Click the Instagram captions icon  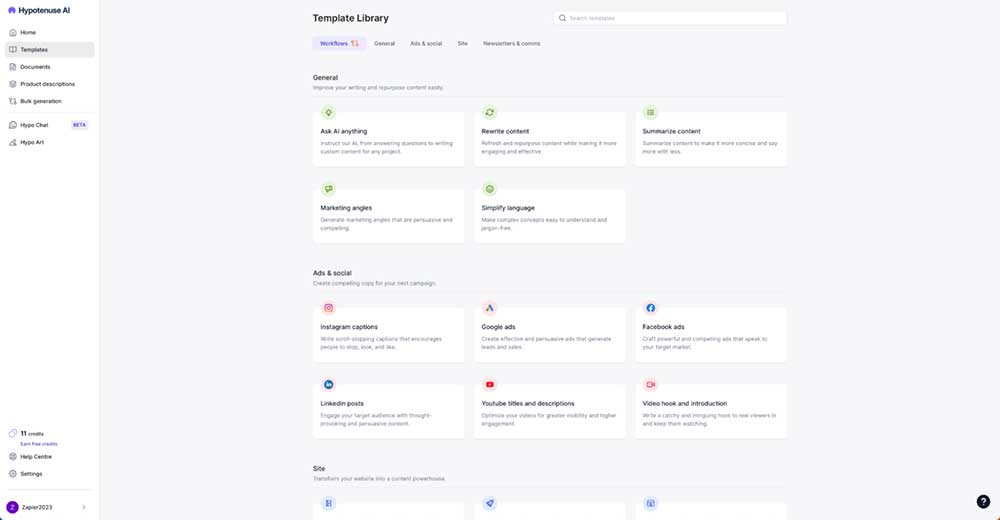328,308
